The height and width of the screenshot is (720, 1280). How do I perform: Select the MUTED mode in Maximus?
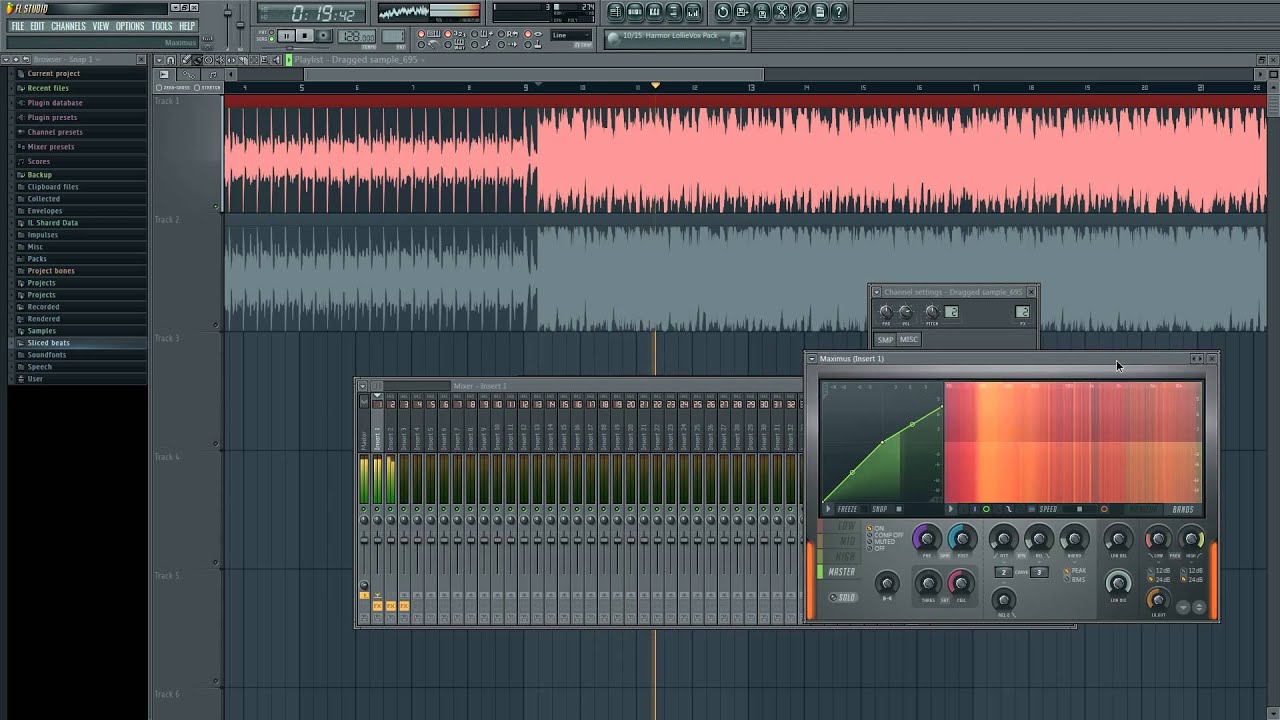coord(880,542)
